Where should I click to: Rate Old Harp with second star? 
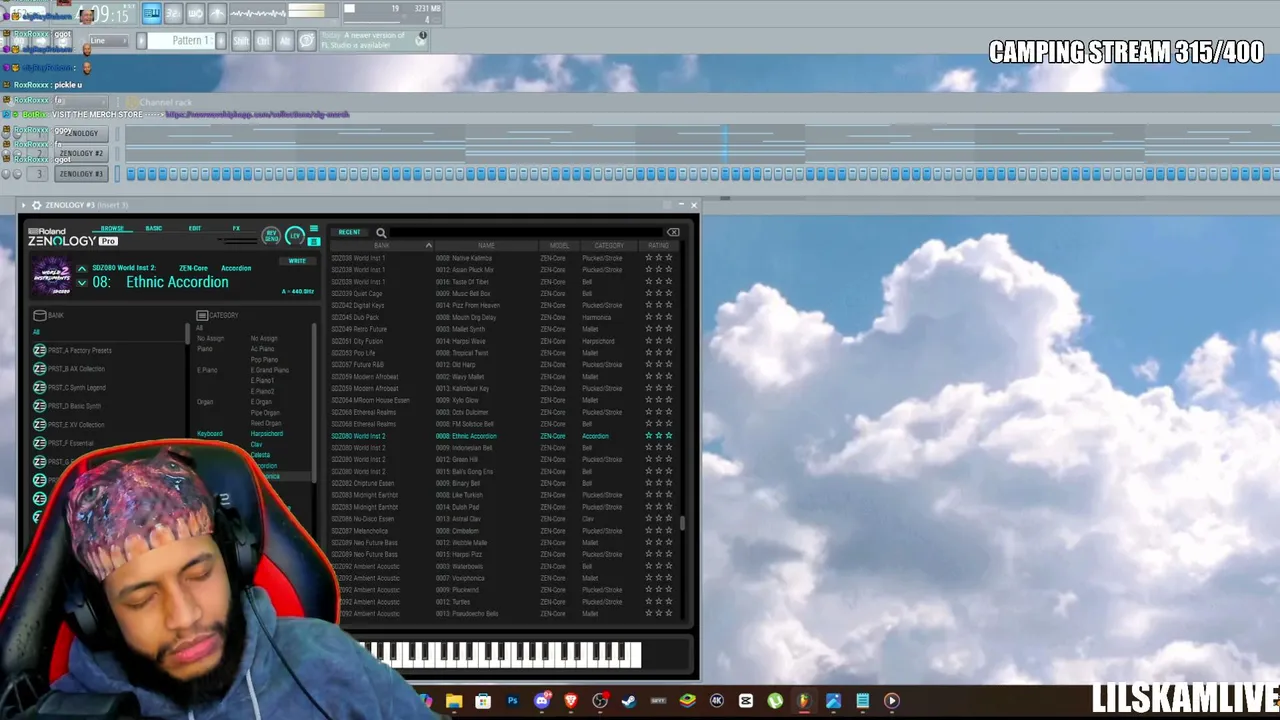click(x=658, y=365)
